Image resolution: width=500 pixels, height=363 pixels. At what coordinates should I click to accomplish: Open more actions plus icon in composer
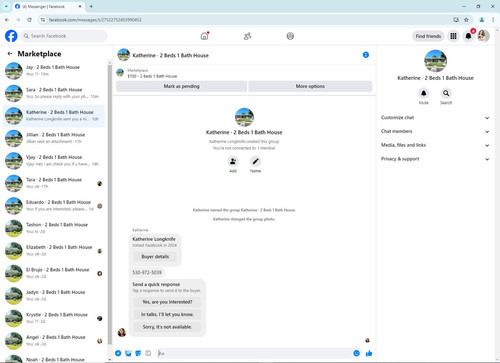pos(118,353)
